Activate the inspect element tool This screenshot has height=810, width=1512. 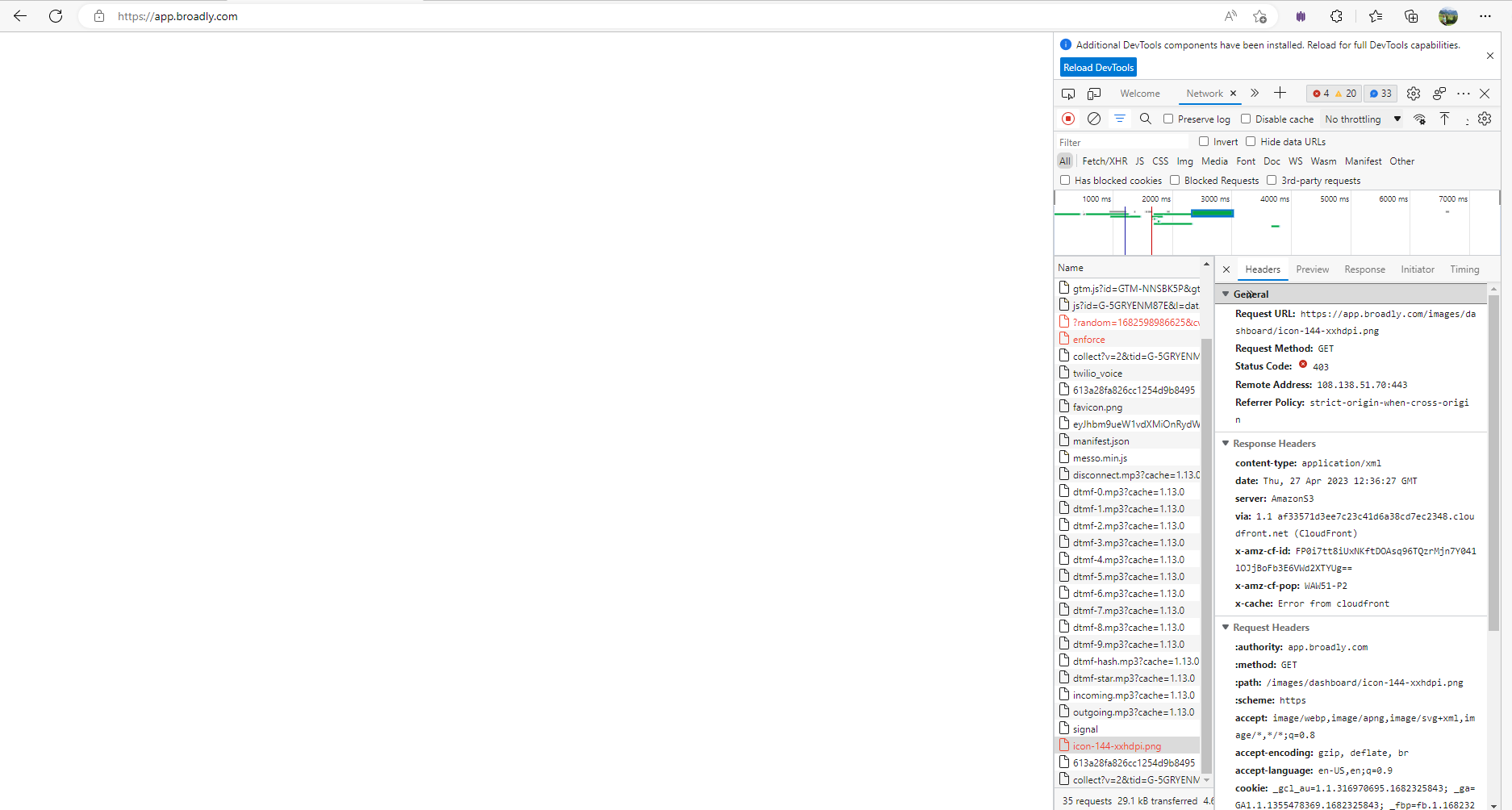[x=1068, y=94]
